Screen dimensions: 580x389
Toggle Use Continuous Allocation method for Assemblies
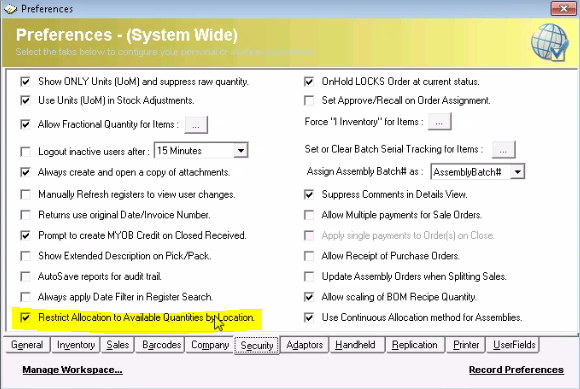point(309,317)
